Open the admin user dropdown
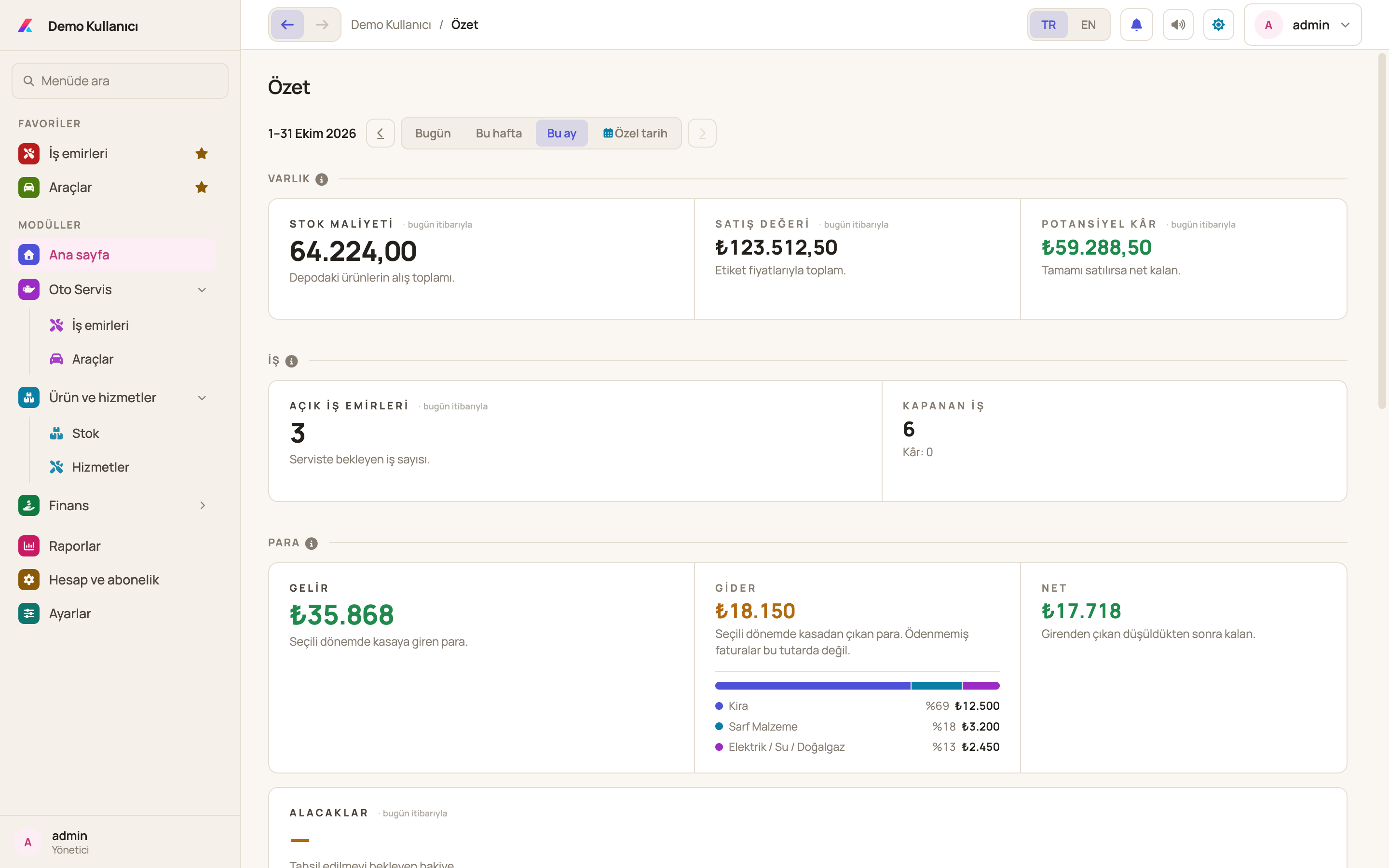 (x=1302, y=25)
